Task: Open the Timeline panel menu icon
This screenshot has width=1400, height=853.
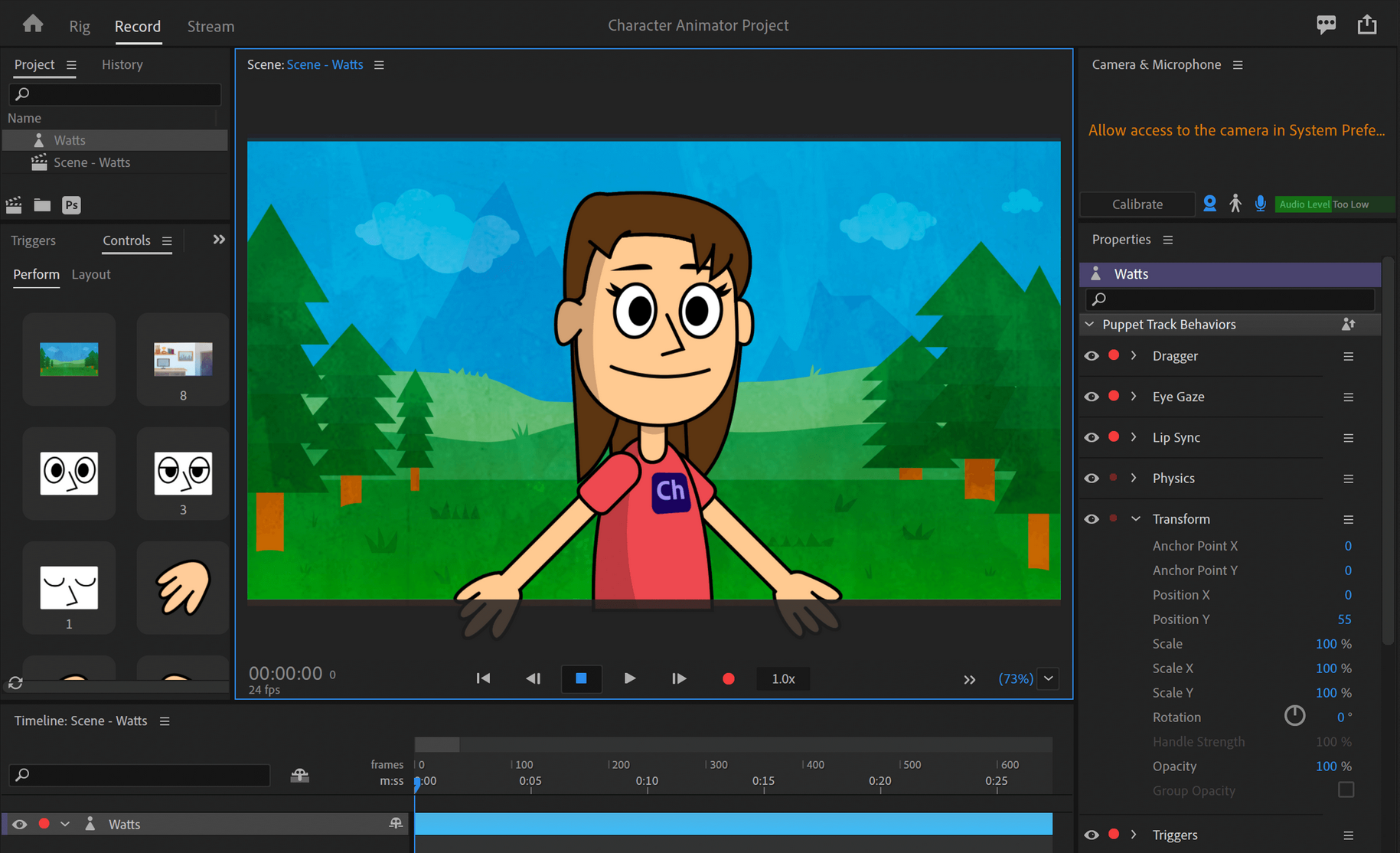Action: click(165, 721)
